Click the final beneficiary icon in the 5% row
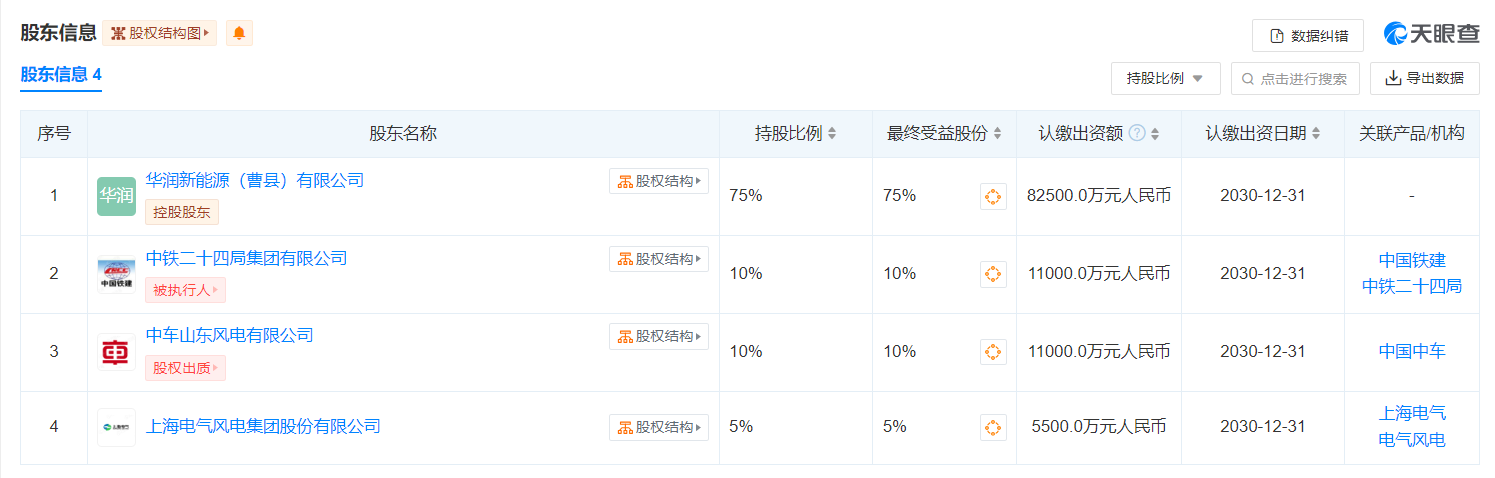The width and height of the screenshot is (1495, 478). point(992,428)
